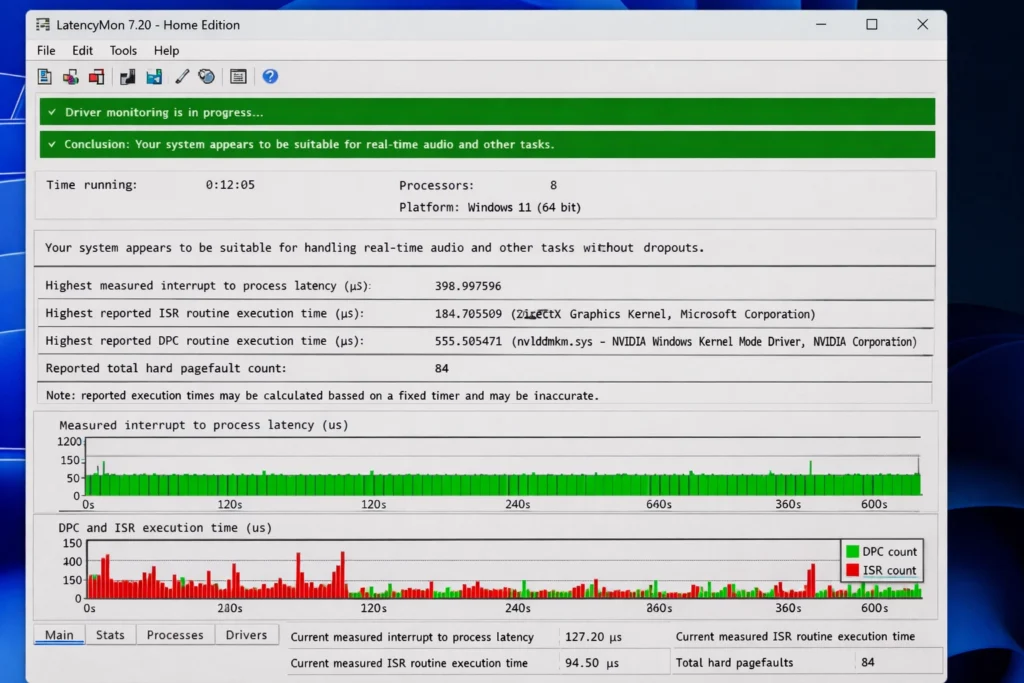Viewport: 1024px width, 683px height.
Task: Click the Highest reported DPC routine execution time label
Action: tap(205, 341)
